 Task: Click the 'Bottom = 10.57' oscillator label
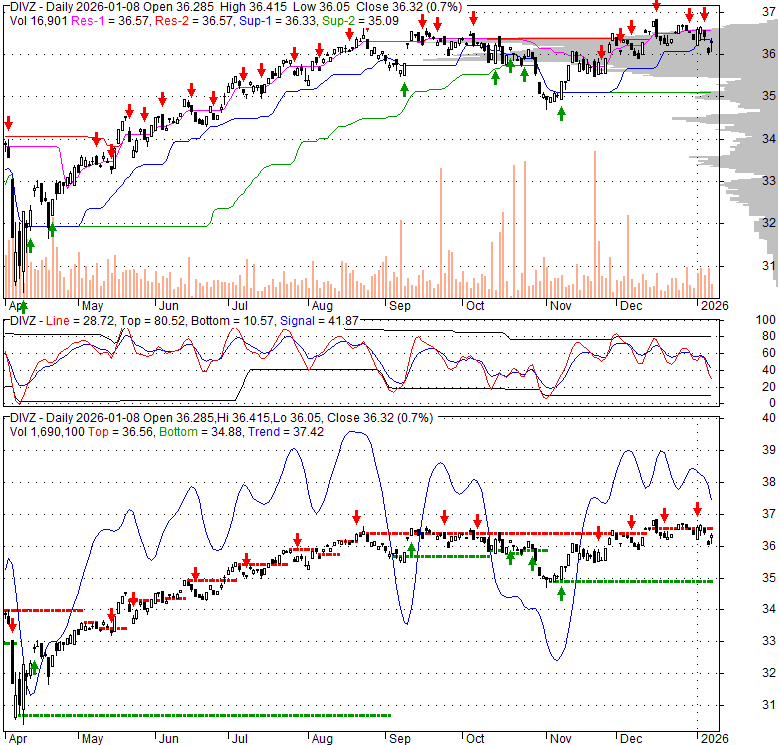click(232, 321)
